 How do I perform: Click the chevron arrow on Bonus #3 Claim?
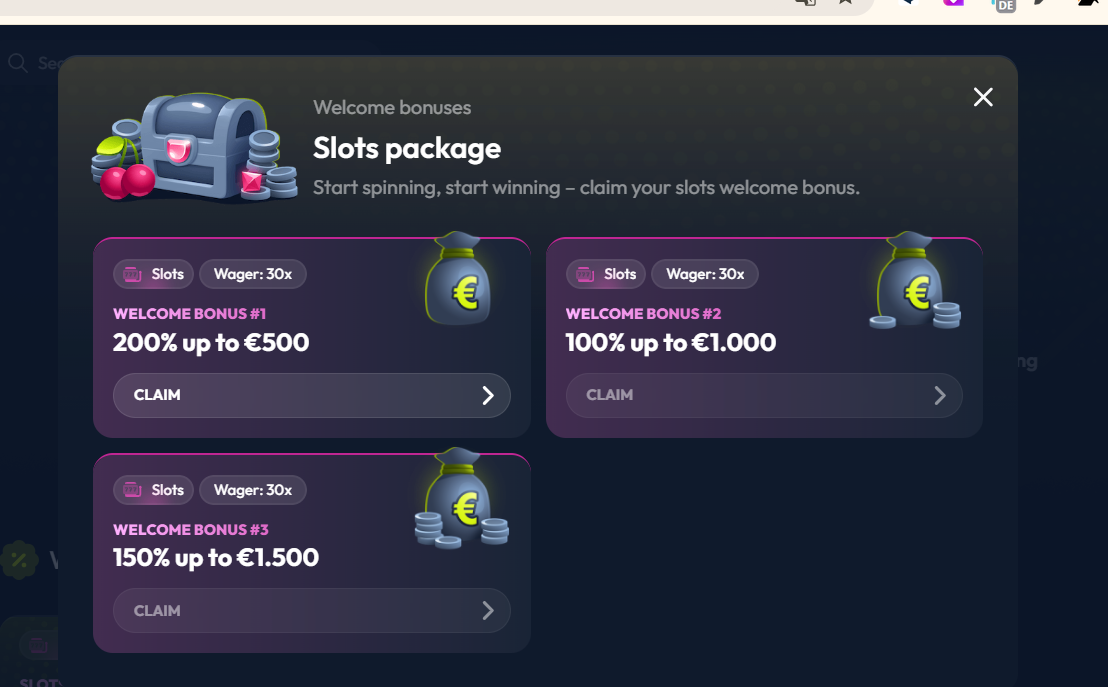coord(488,611)
